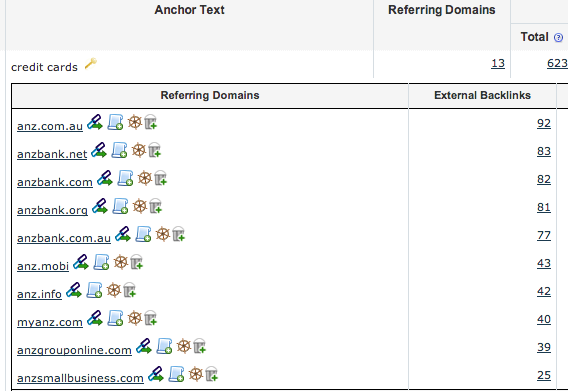Add anz.mobi to bucket
The width and height of the screenshot is (568, 391).
pos(137,262)
